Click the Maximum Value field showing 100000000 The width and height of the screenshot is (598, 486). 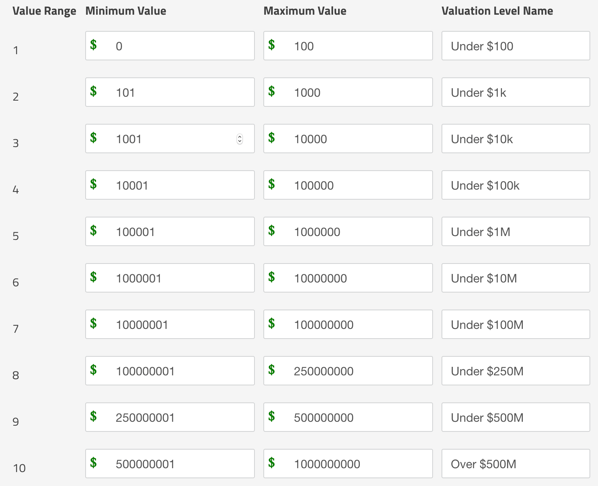(348, 324)
